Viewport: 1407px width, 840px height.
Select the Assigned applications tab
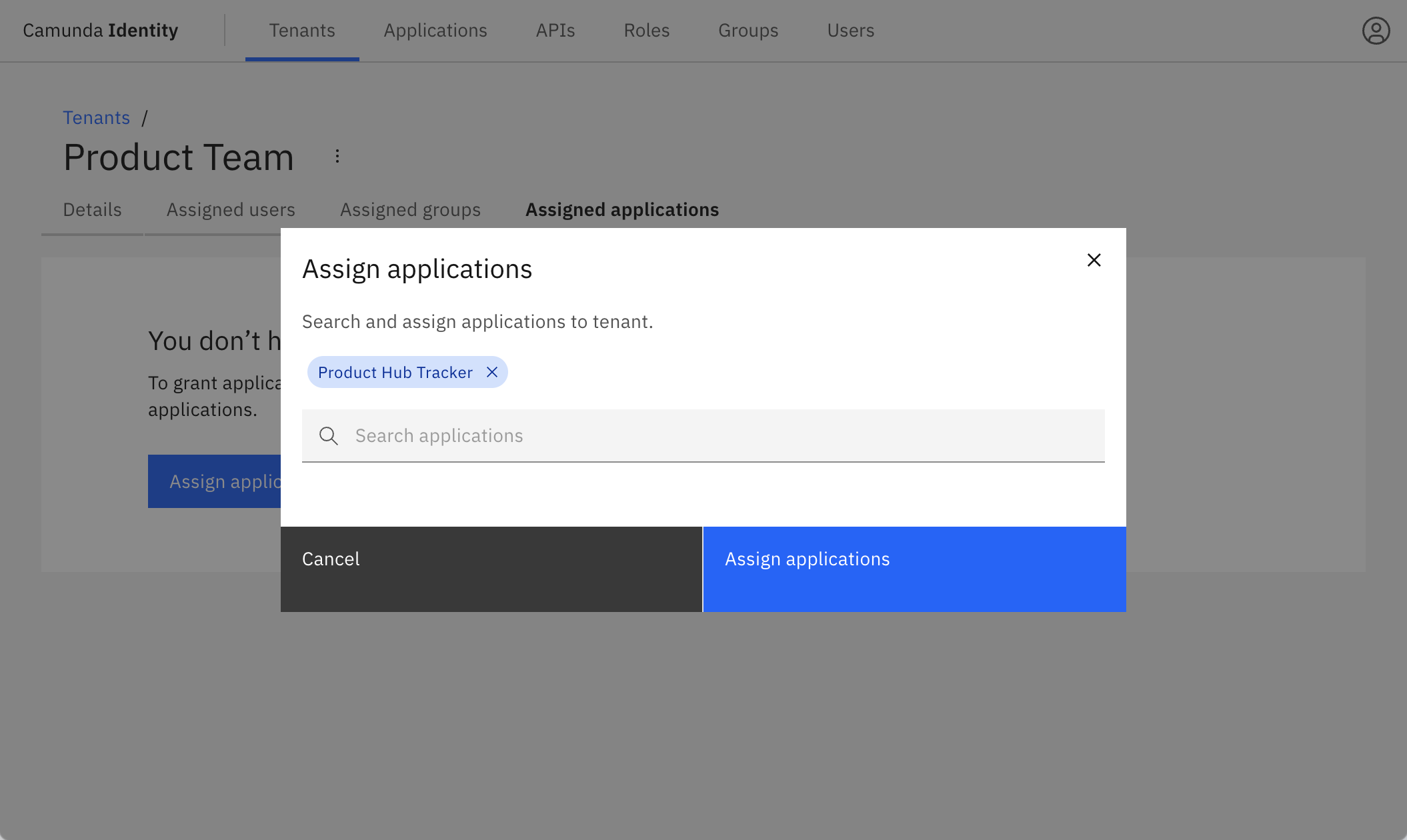click(622, 210)
